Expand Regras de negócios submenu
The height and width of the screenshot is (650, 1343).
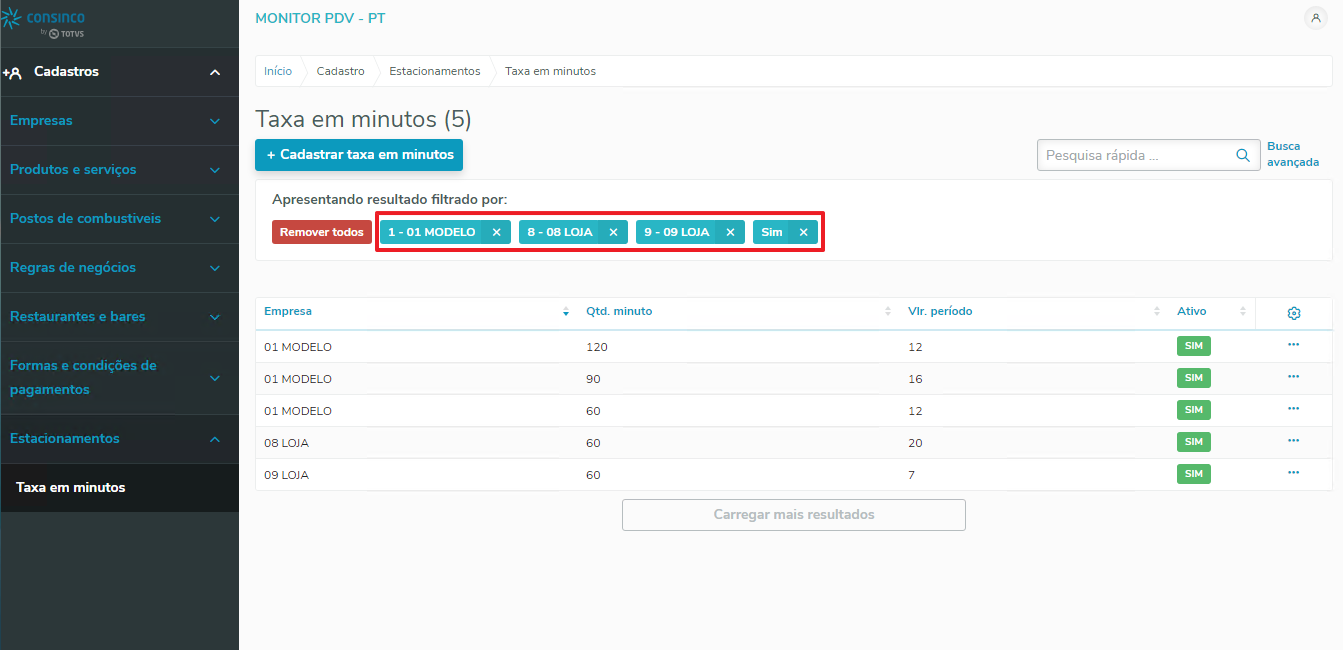tap(215, 268)
